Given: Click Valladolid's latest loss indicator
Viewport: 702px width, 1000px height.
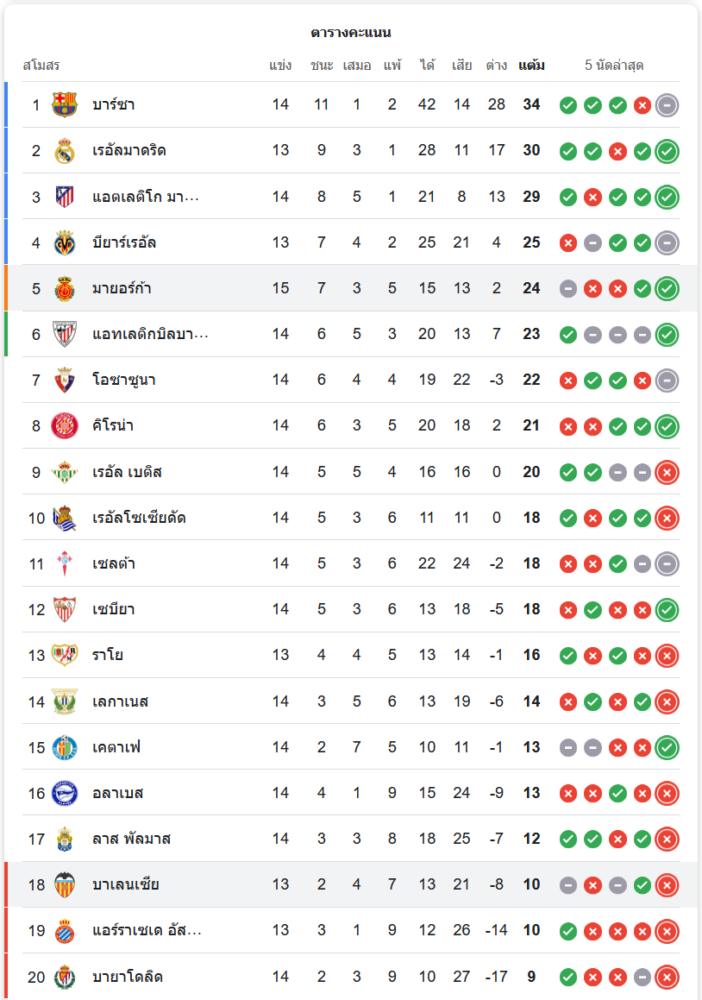Looking at the screenshot, I should click(667, 977).
